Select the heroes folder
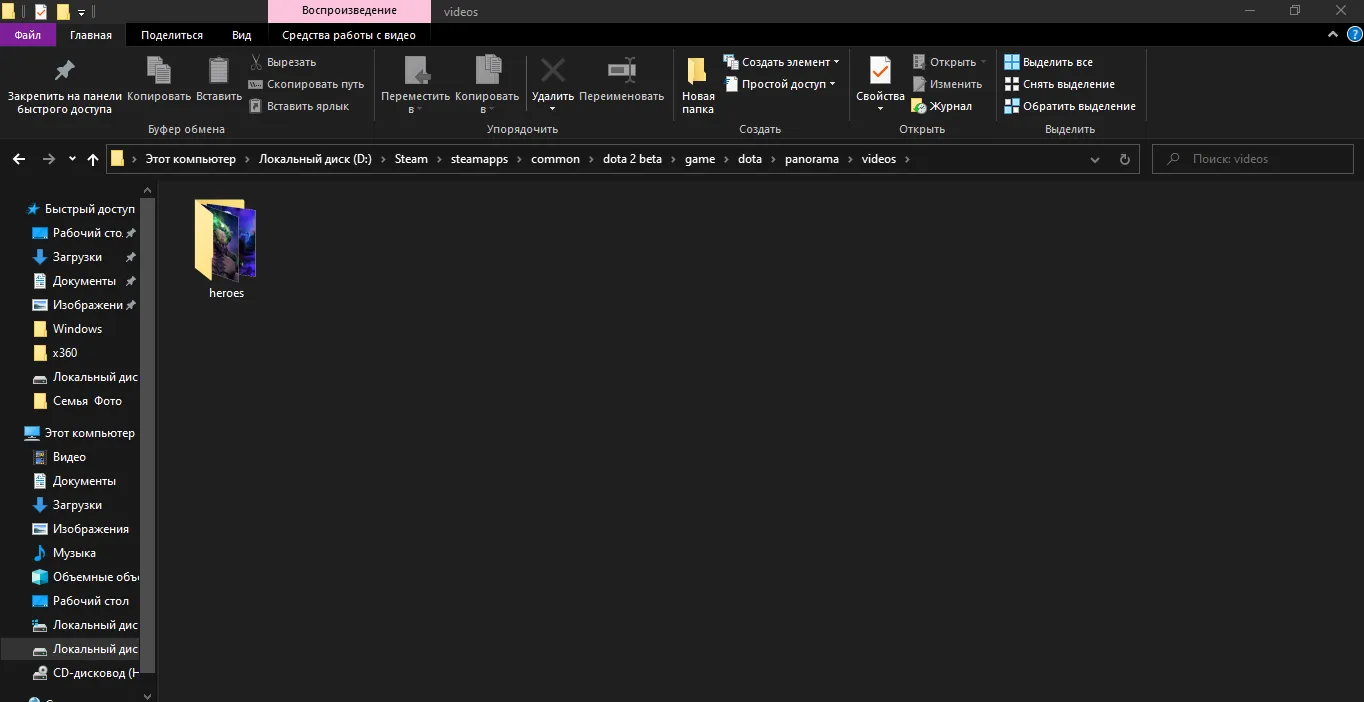The height and width of the screenshot is (702, 1364). click(226, 250)
